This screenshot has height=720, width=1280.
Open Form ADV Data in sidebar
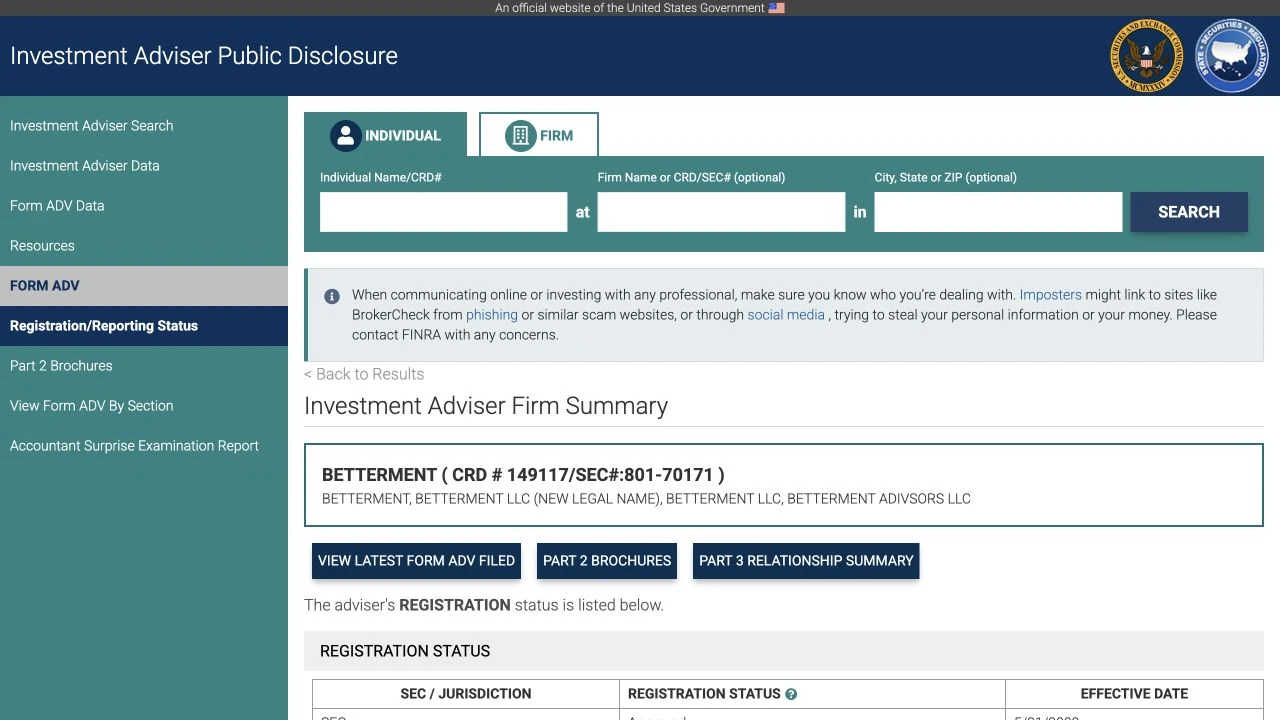[x=144, y=206]
